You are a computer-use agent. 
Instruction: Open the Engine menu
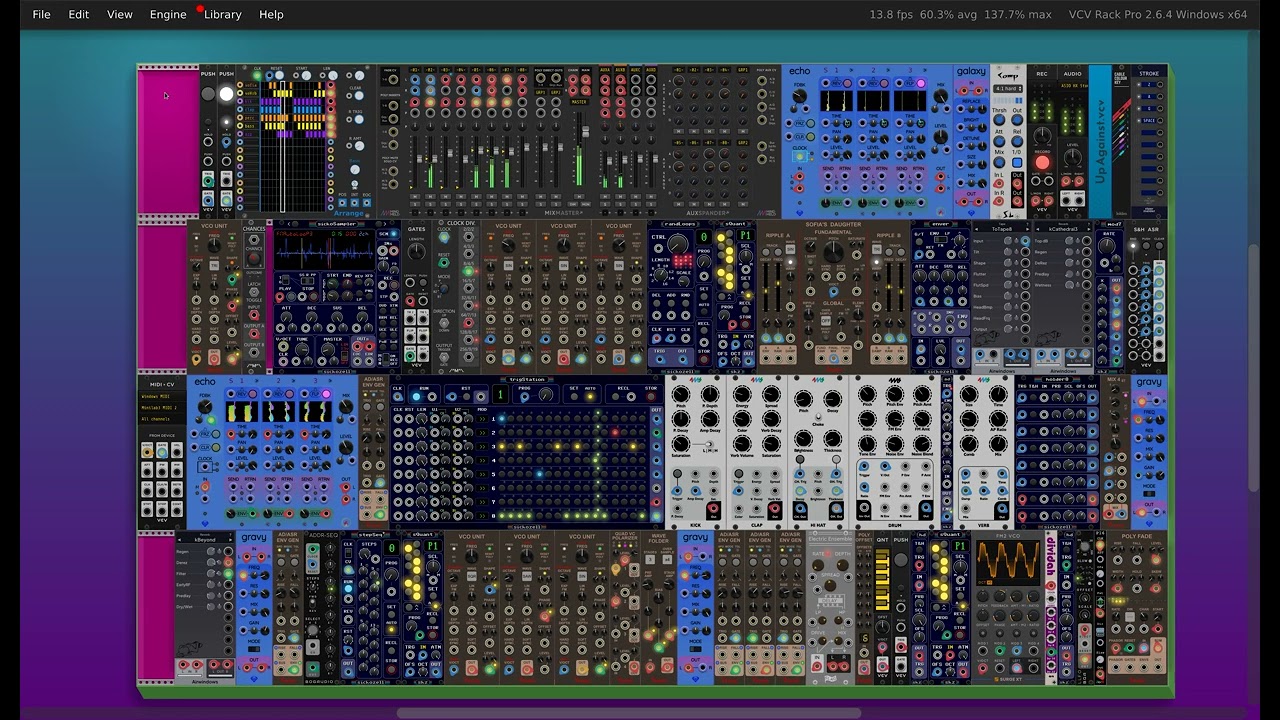coord(168,14)
